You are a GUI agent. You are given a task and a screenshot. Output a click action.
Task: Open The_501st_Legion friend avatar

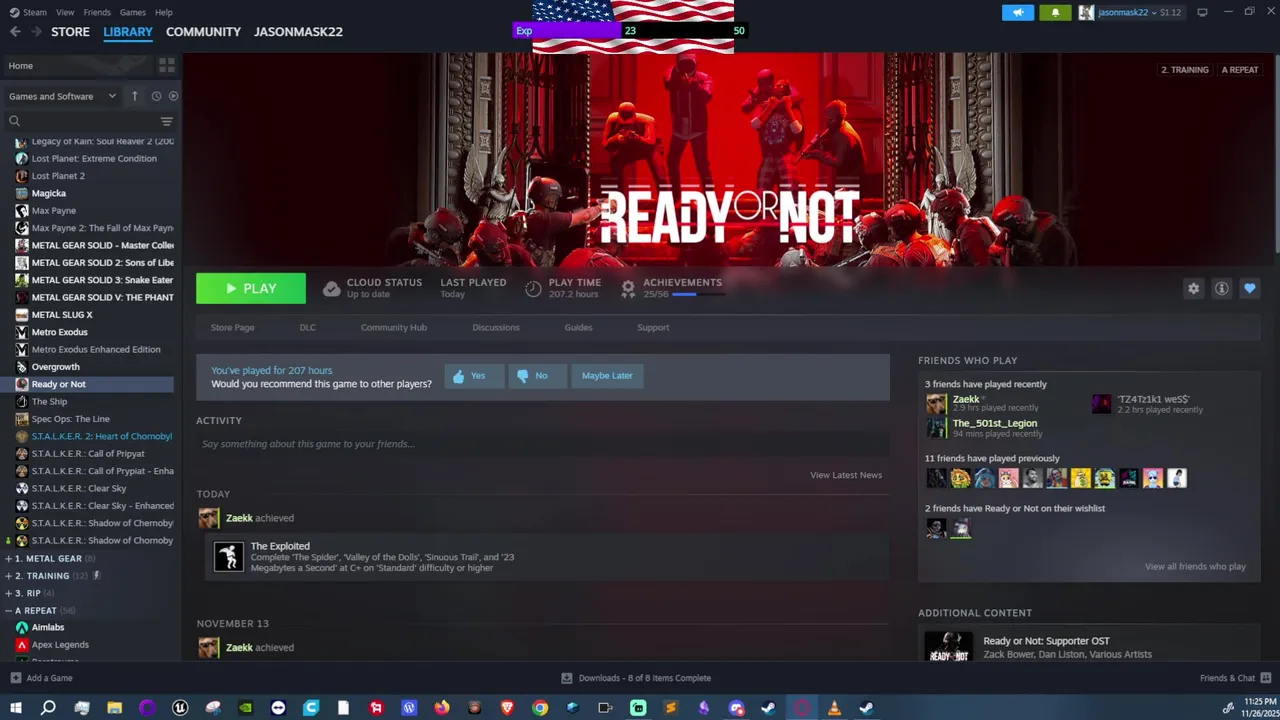(x=936, y=428)
